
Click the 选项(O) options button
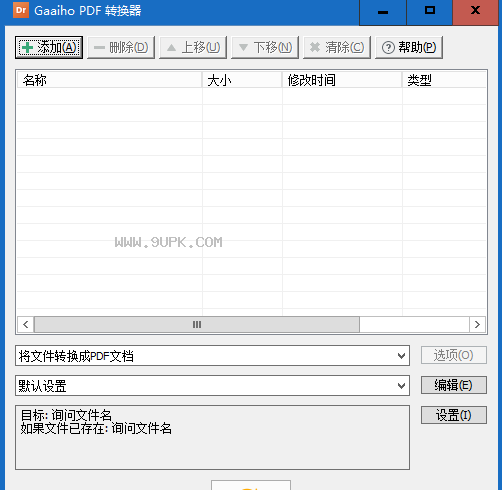[454, 355]
